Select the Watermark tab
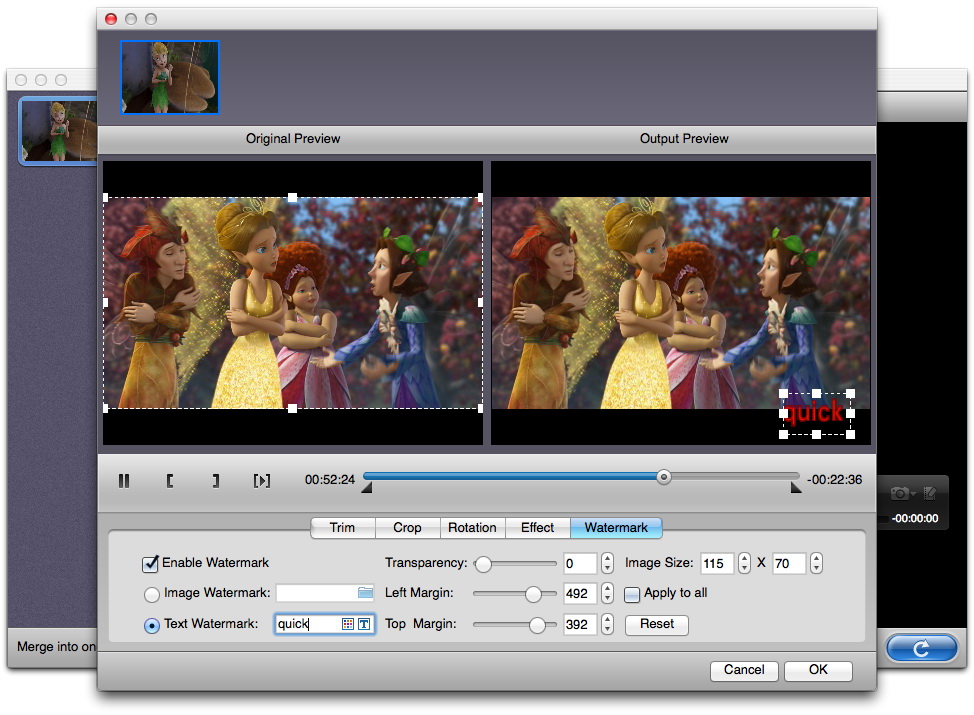 pyautogui.click(x=616, y=527)
